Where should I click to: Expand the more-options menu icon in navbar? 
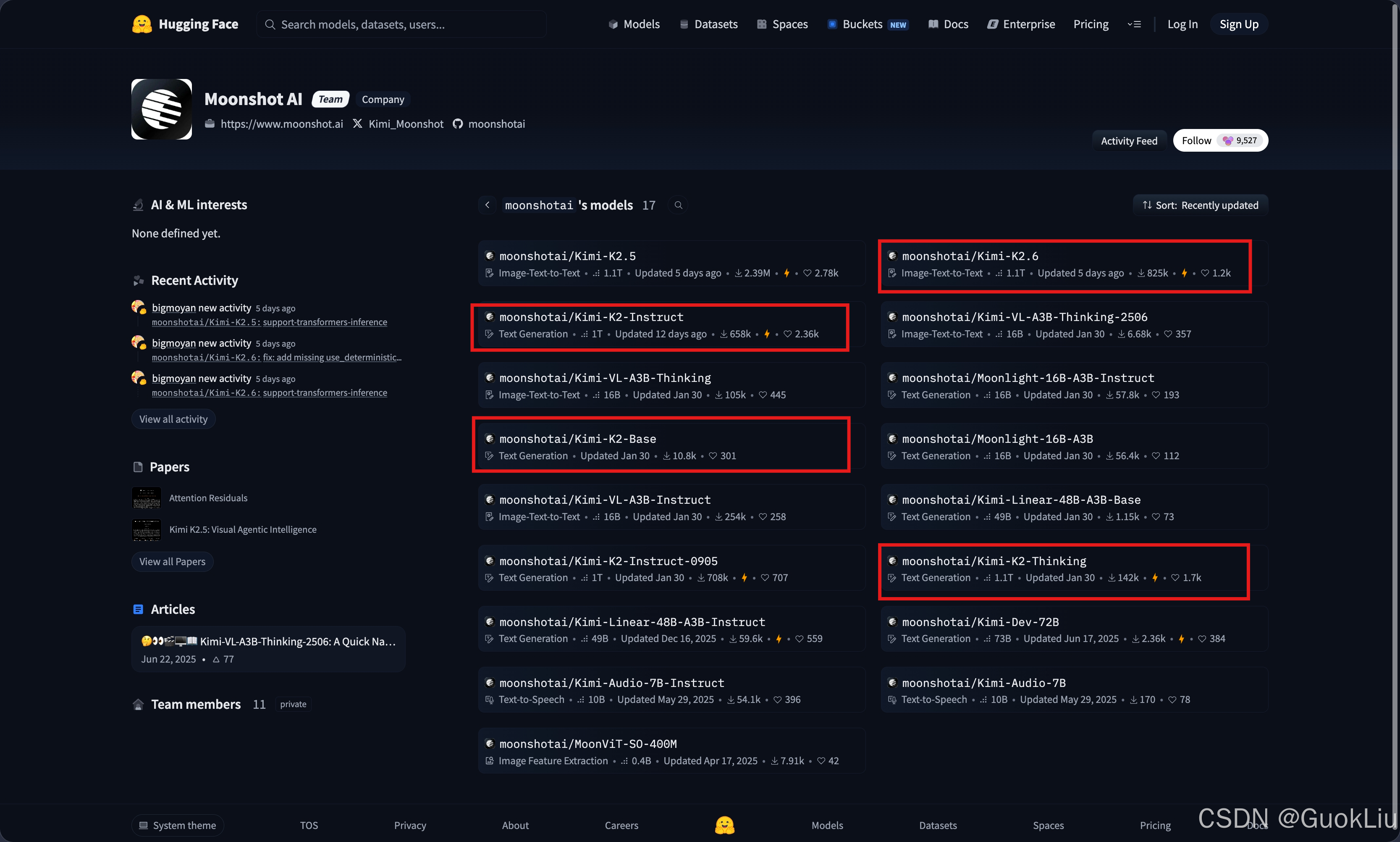(1134, 24)
